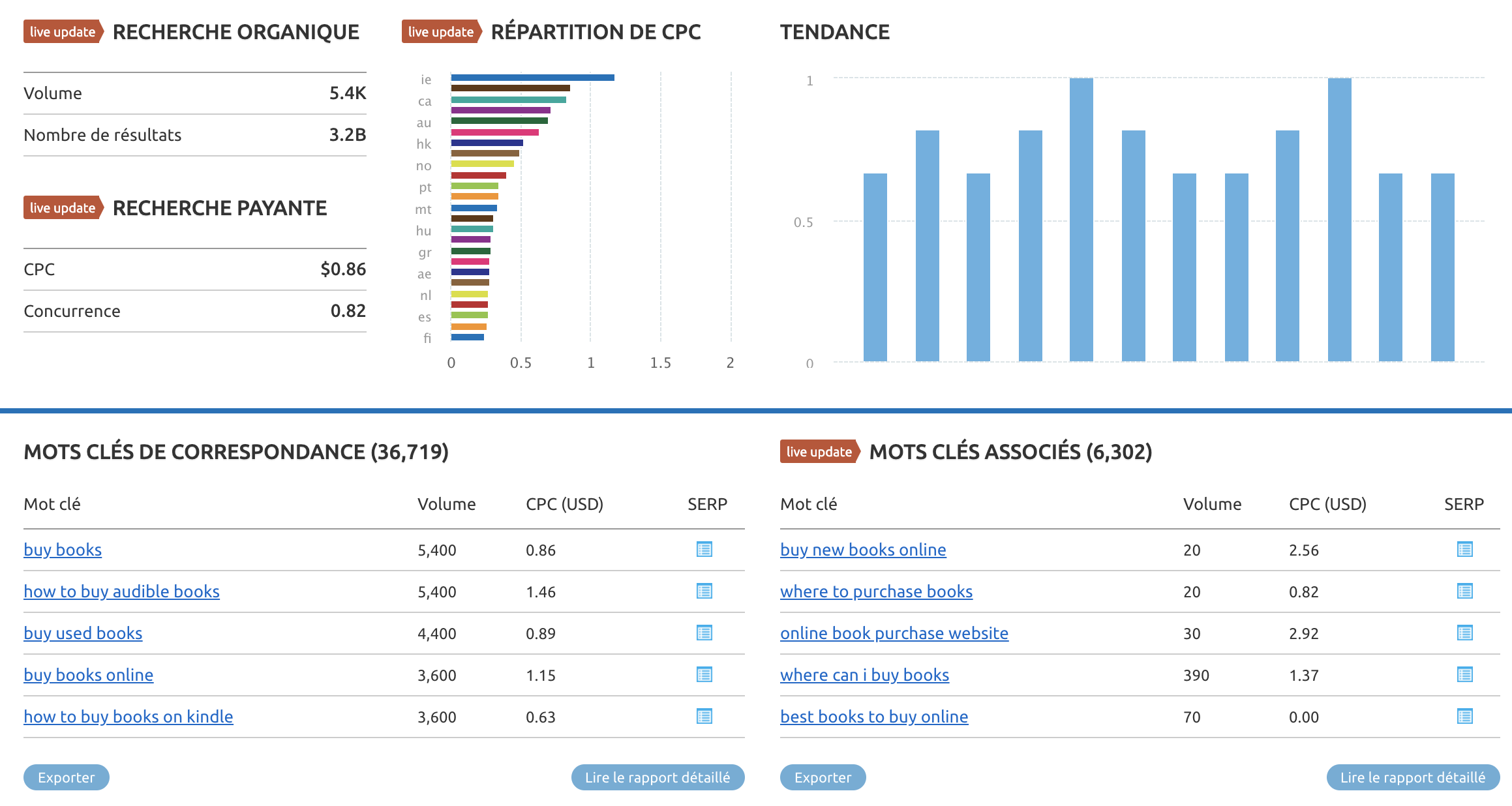Toggle live update on Répartition de CPC

(x=441, y=31)
